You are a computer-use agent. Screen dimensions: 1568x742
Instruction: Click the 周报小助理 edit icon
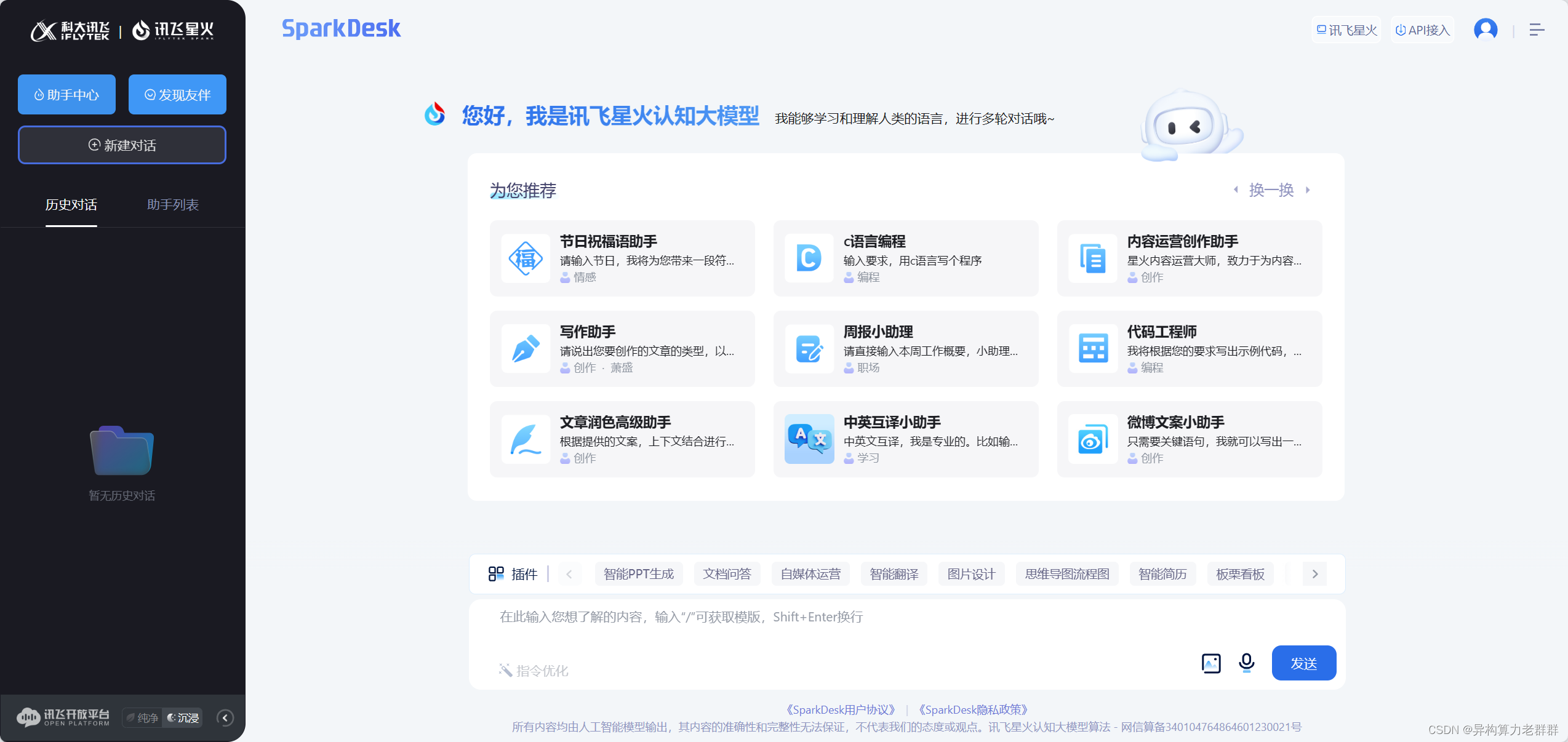click(809, 349)
